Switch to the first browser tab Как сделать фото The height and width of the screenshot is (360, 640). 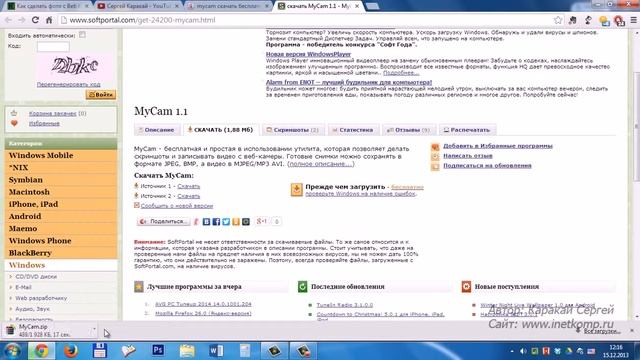[48, 6]
